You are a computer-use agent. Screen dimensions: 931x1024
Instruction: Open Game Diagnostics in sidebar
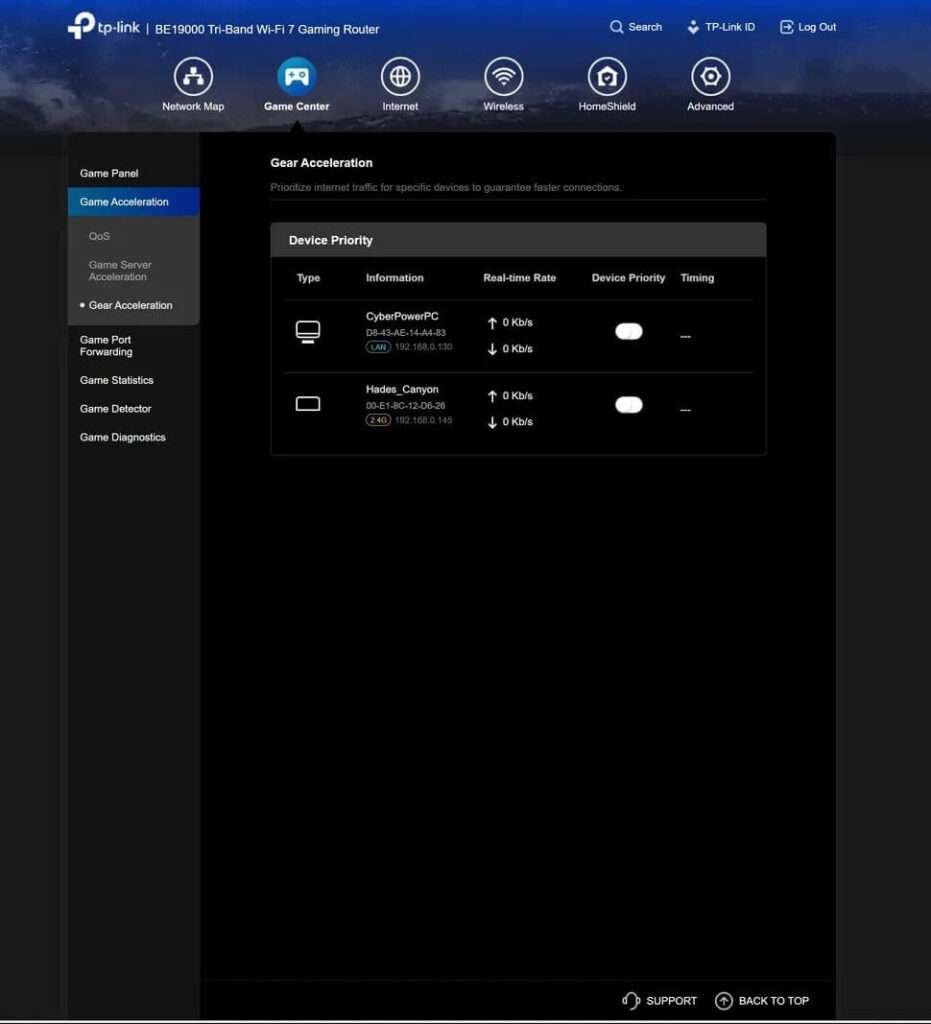click(123, 437)
